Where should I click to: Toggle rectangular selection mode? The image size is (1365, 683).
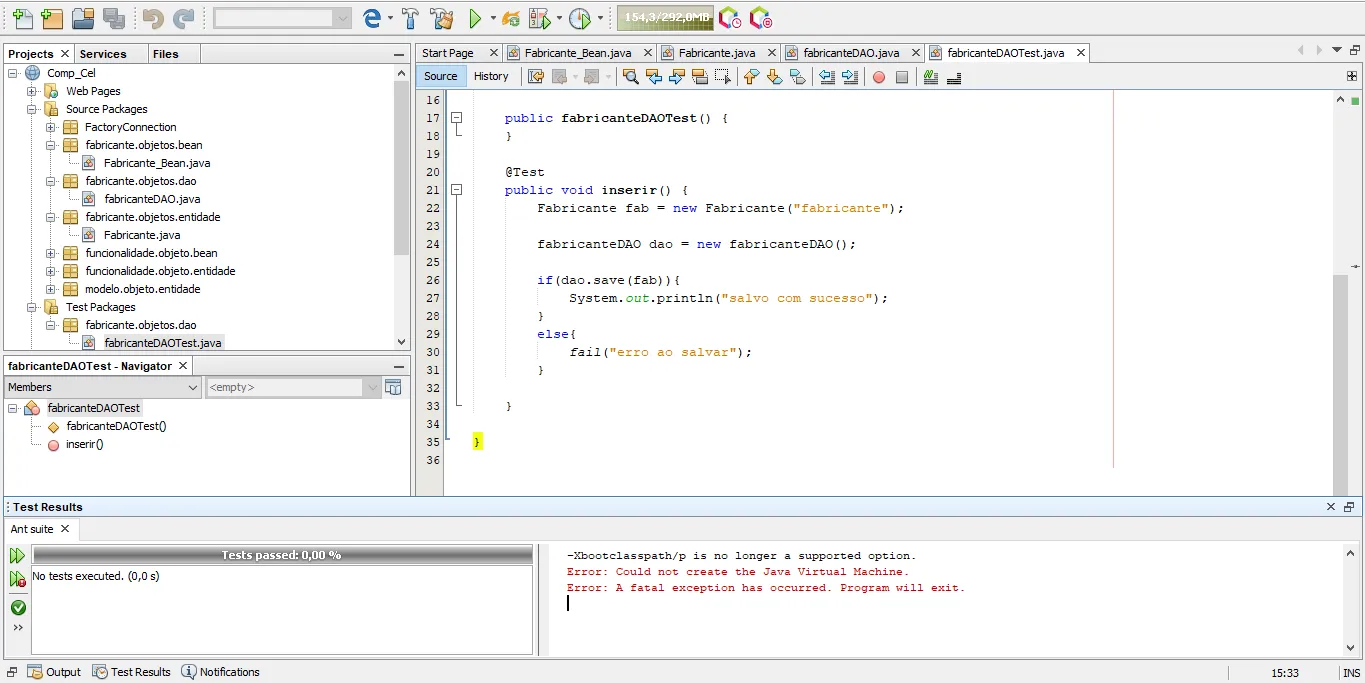pyautogui.click(x=722, y=77)
